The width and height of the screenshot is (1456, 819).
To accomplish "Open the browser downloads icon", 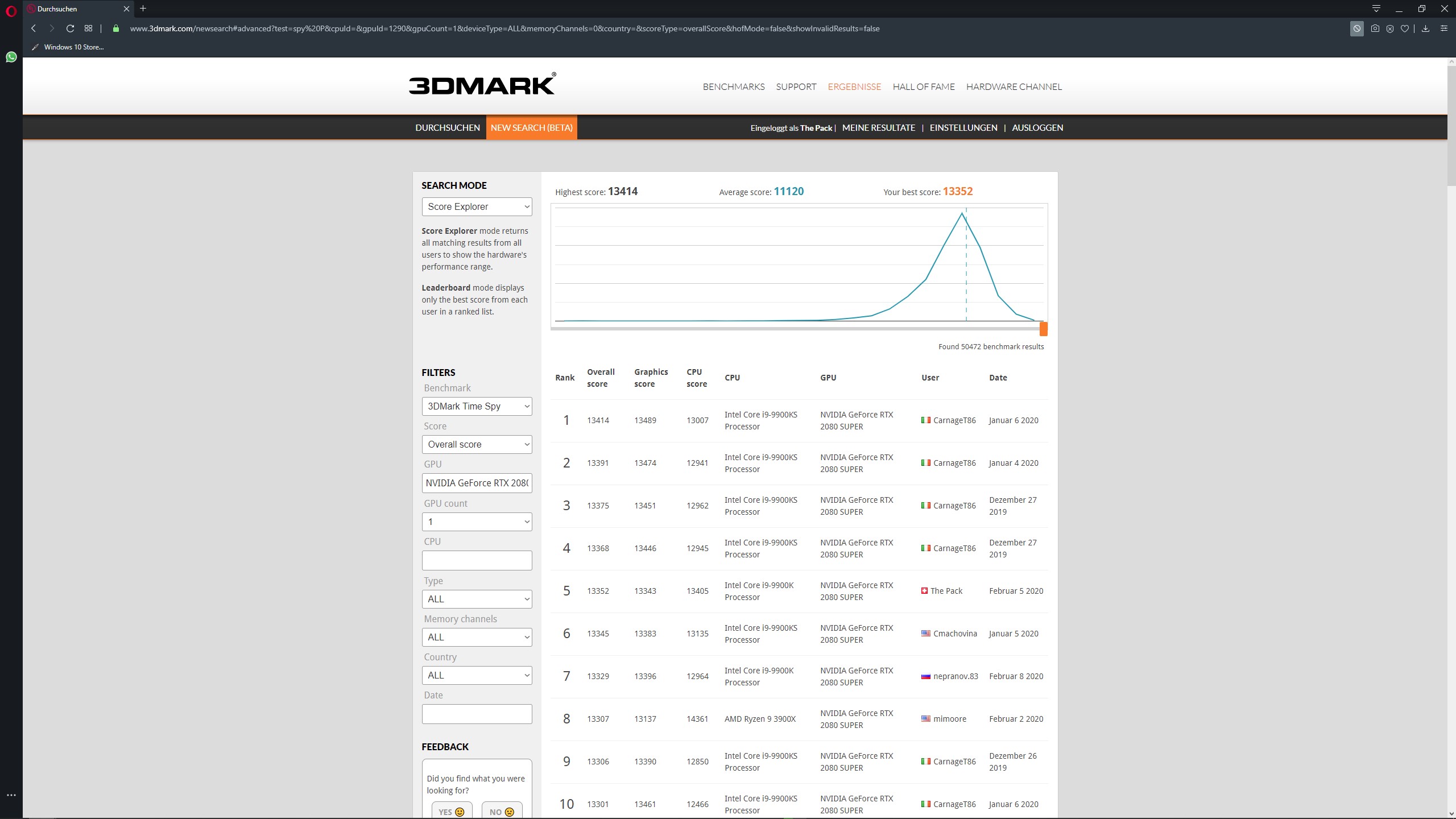I will click(1425, 28).
